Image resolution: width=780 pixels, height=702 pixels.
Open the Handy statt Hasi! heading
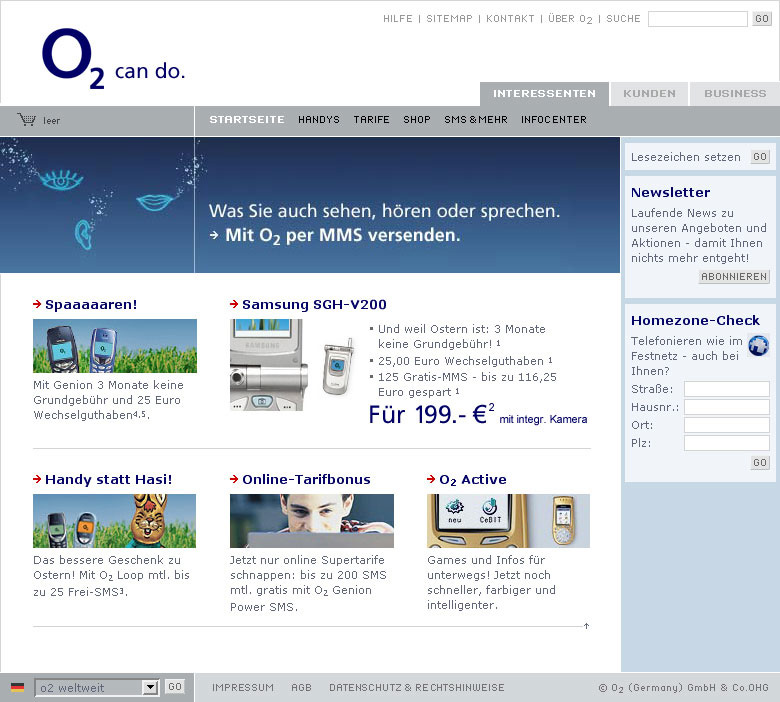coord(108,479)
